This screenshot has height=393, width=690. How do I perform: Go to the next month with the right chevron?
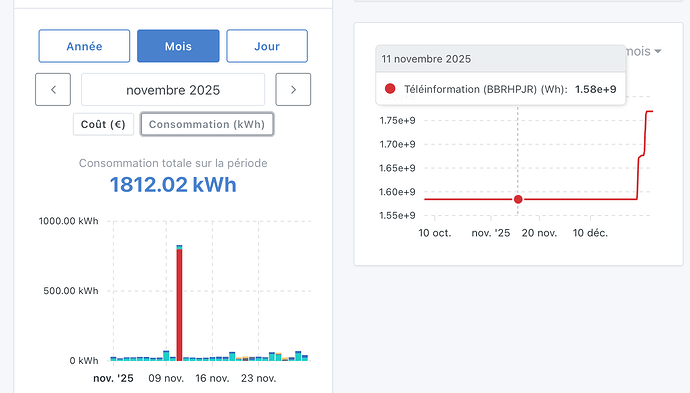pos(293,89)
